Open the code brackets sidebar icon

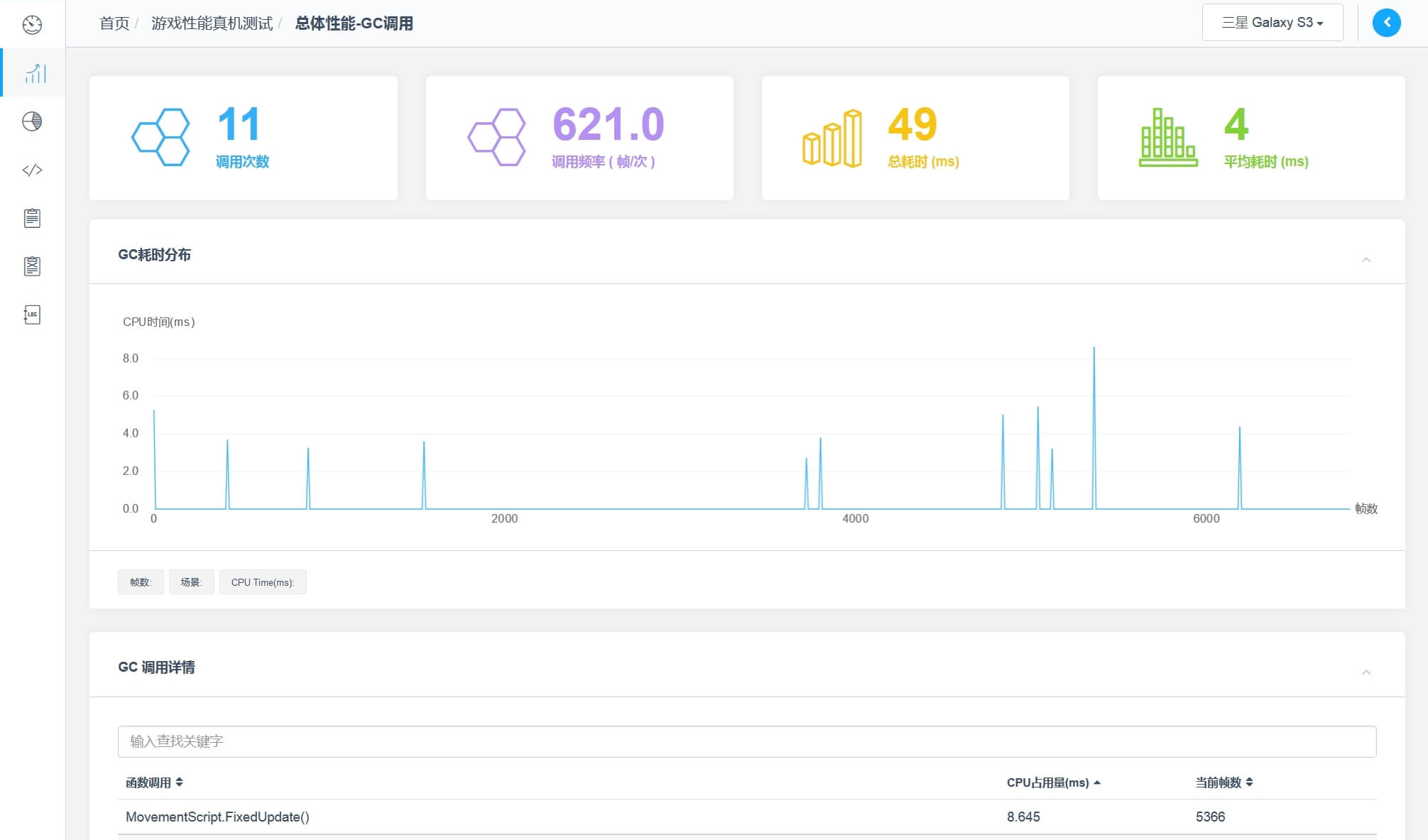click(32, 170)
